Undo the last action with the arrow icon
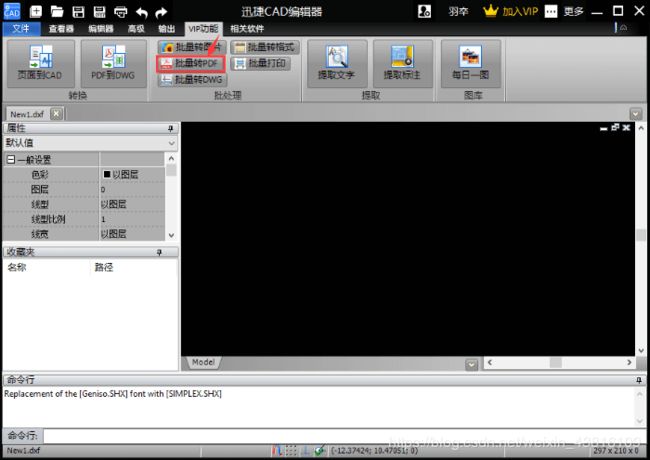 click(x=142, y=13)
